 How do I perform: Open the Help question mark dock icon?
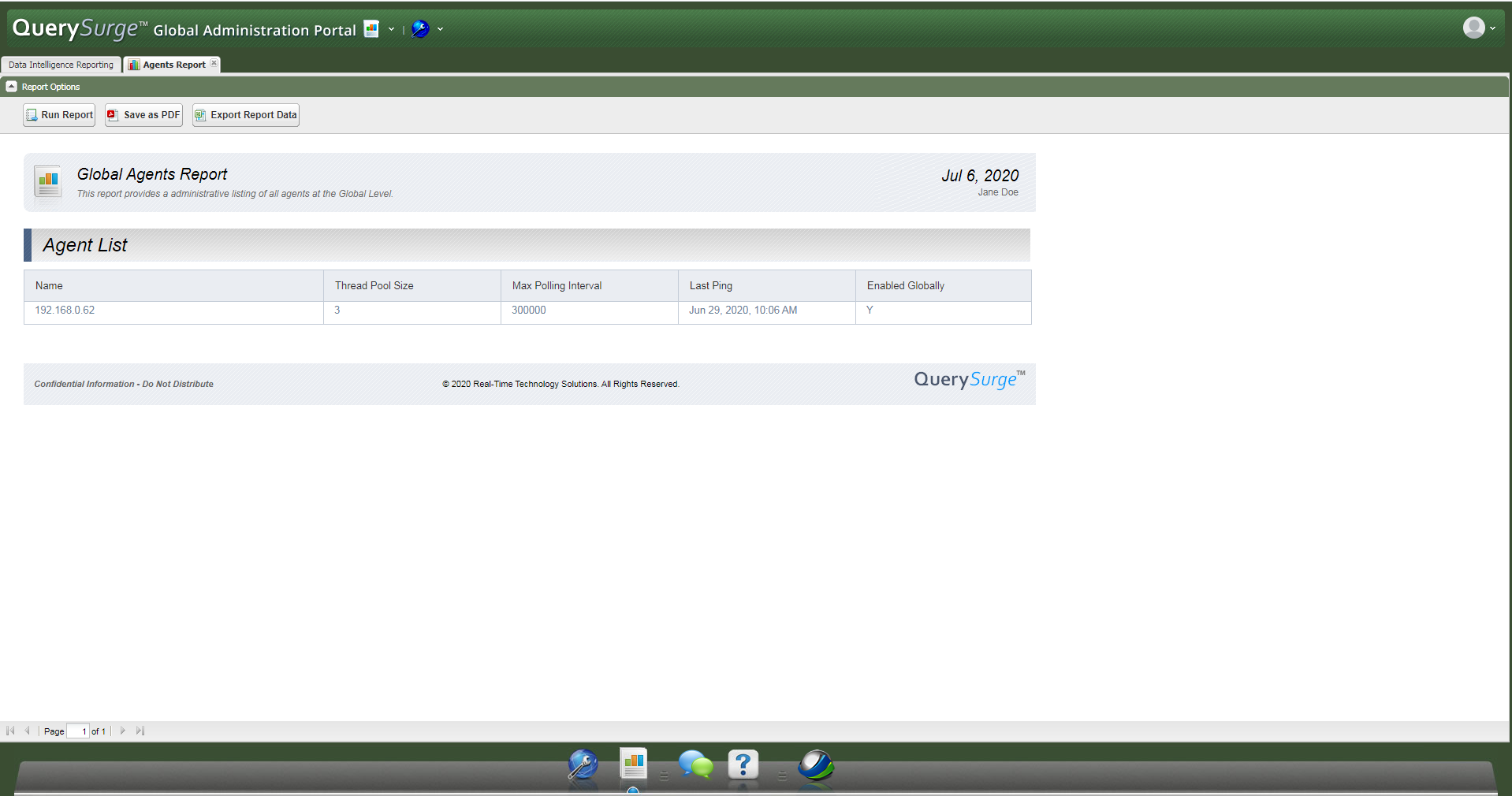(743, 764)
